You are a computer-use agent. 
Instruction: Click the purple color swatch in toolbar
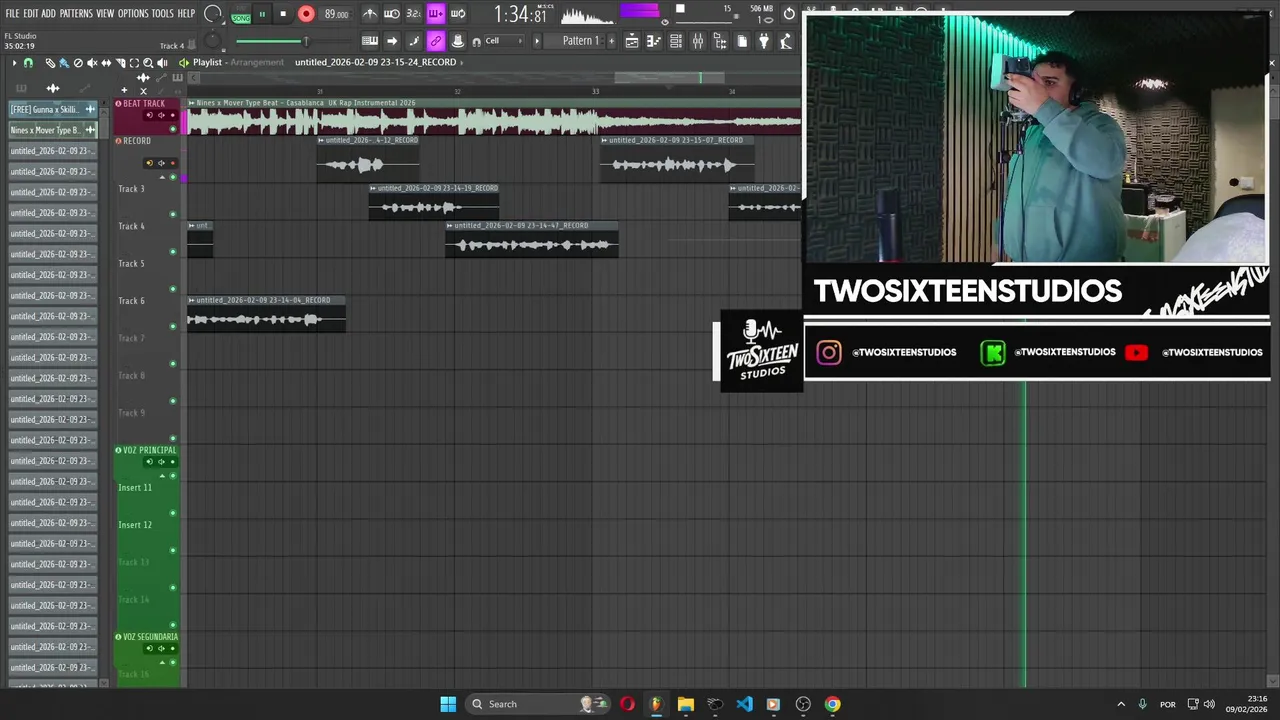coord(640,12)
